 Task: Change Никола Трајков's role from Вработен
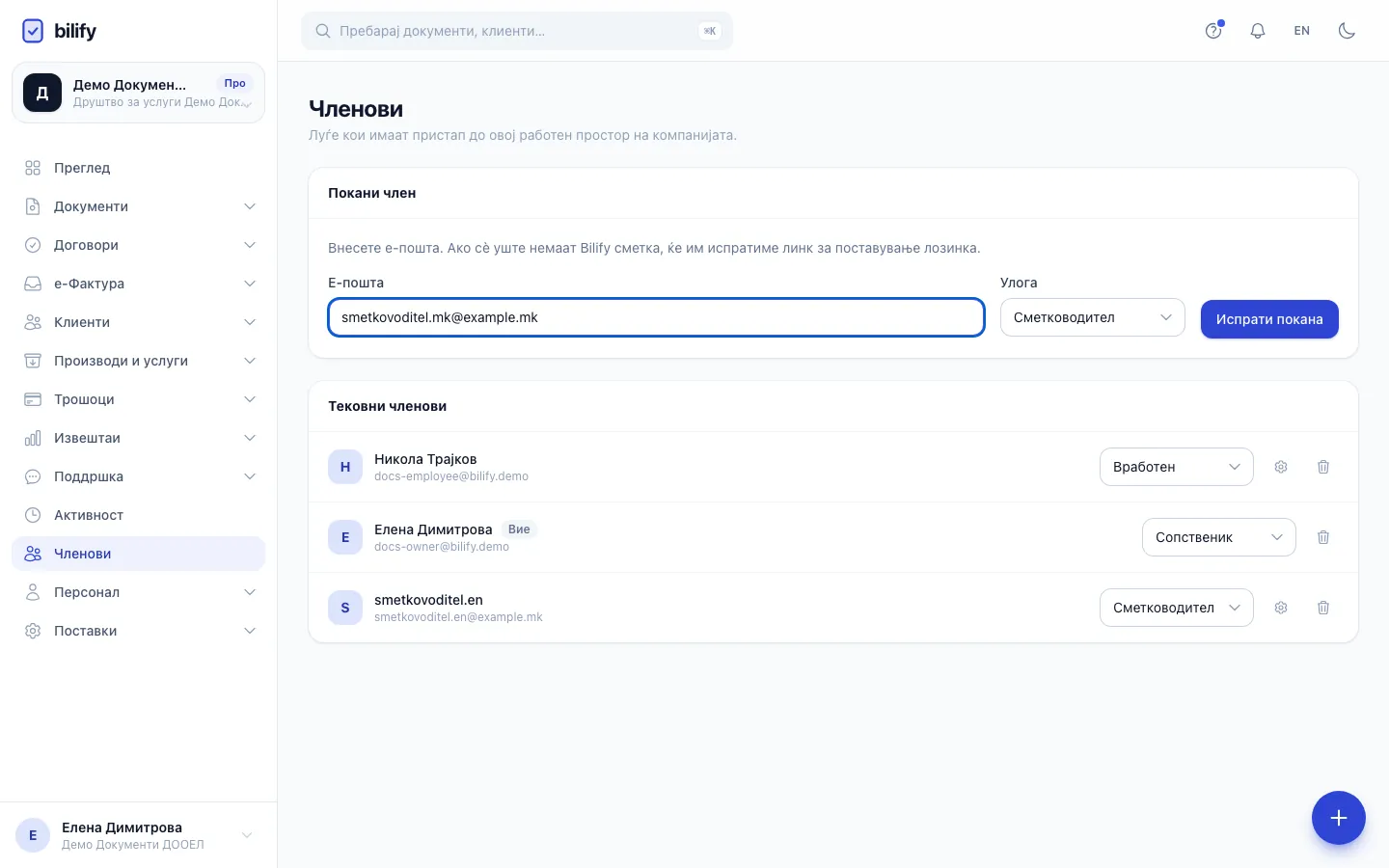1177,467
